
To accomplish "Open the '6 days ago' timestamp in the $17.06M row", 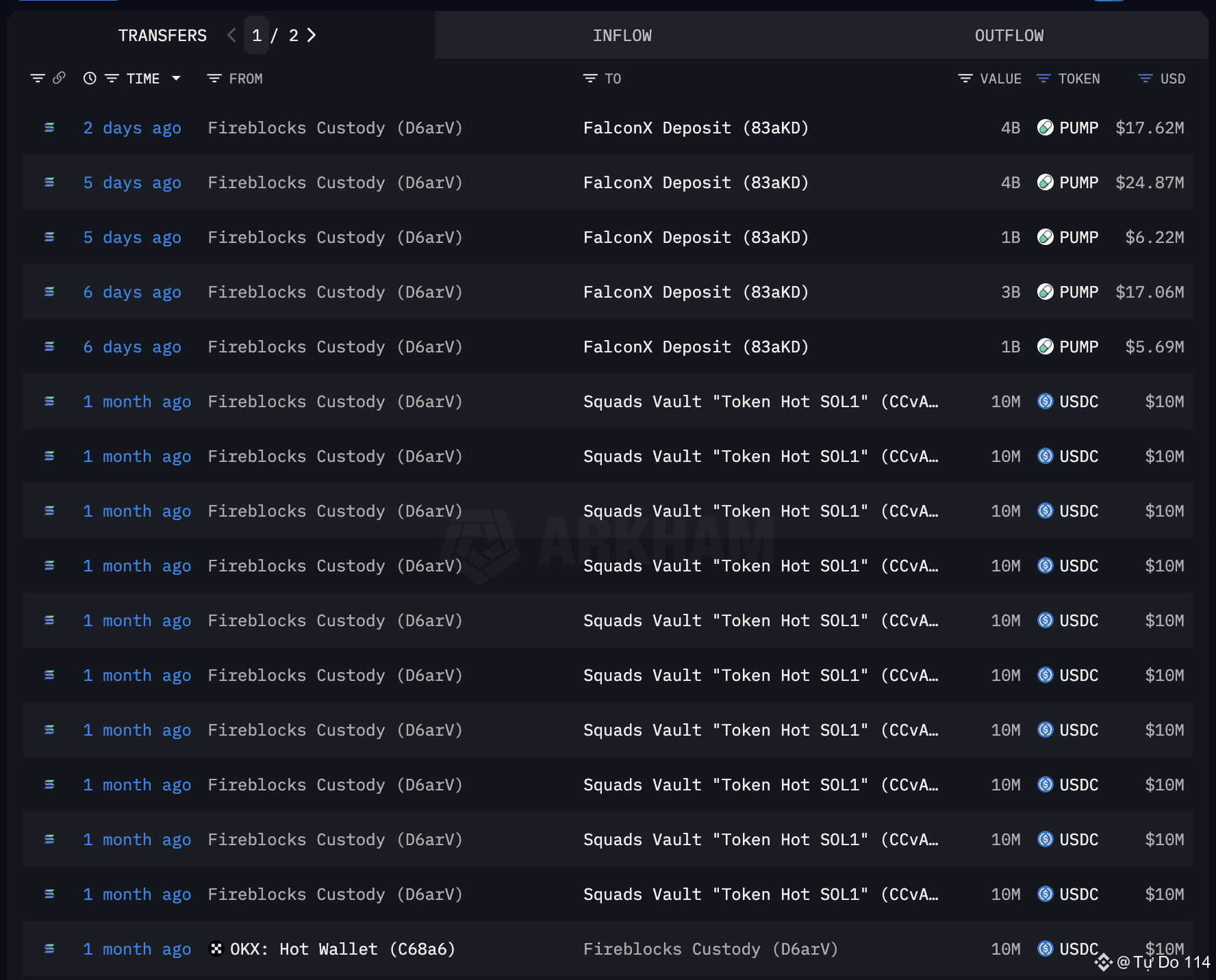I will 132,292.
